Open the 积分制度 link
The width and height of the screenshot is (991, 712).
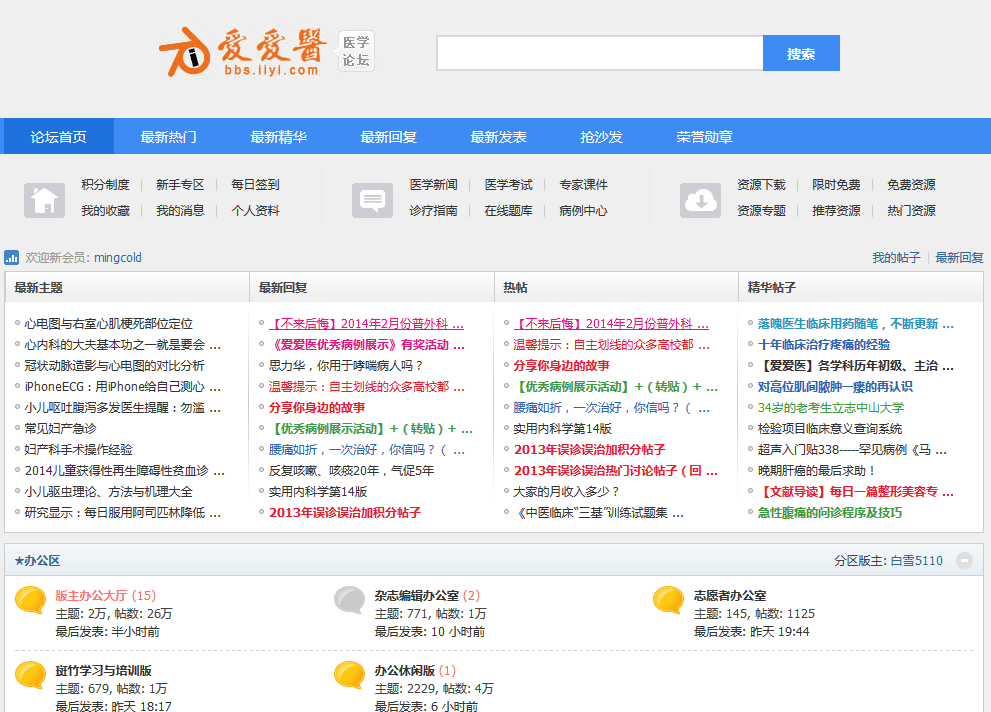click(x=106, y=184)
